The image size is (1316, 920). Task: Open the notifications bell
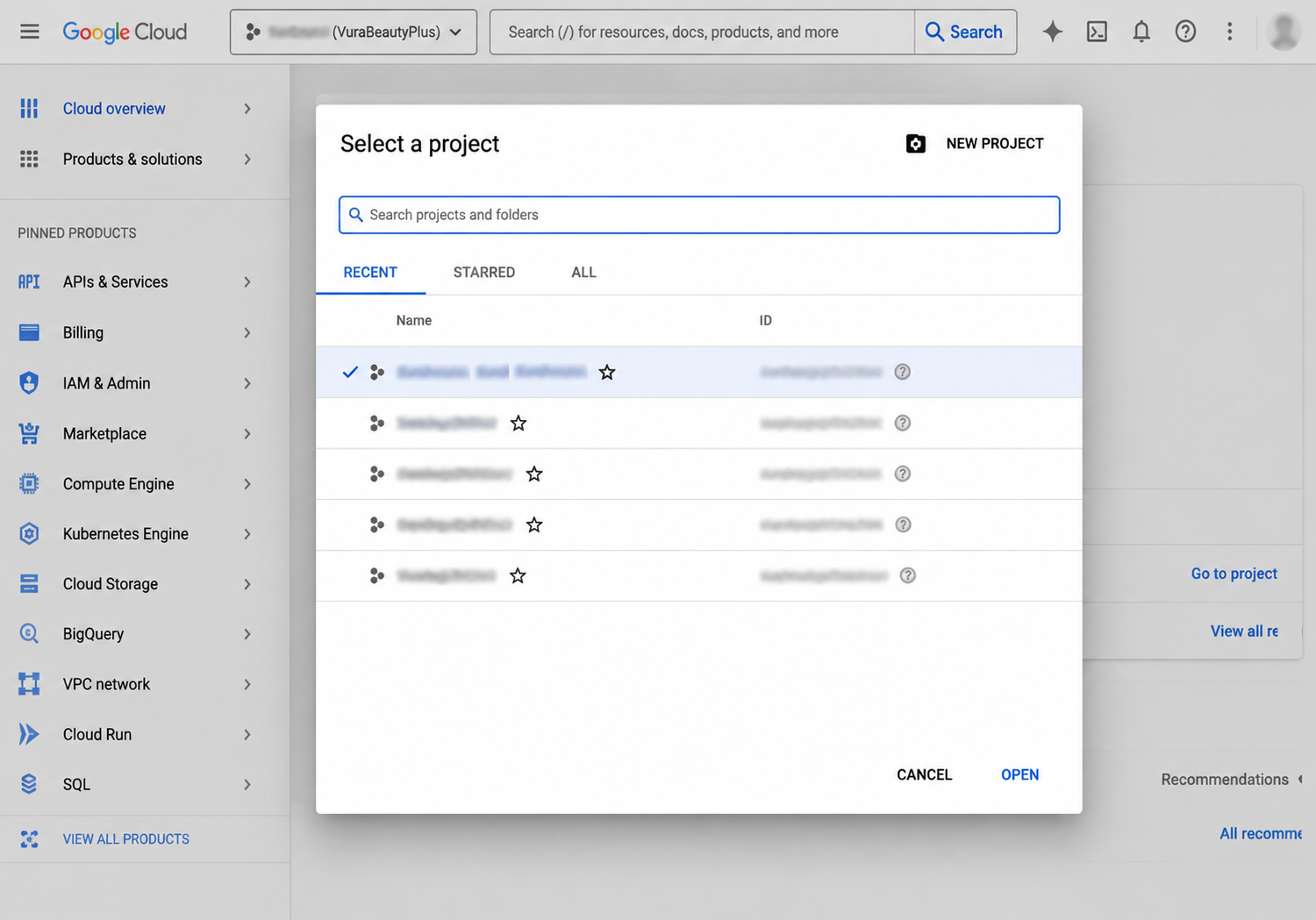[x=1141, y=32]
